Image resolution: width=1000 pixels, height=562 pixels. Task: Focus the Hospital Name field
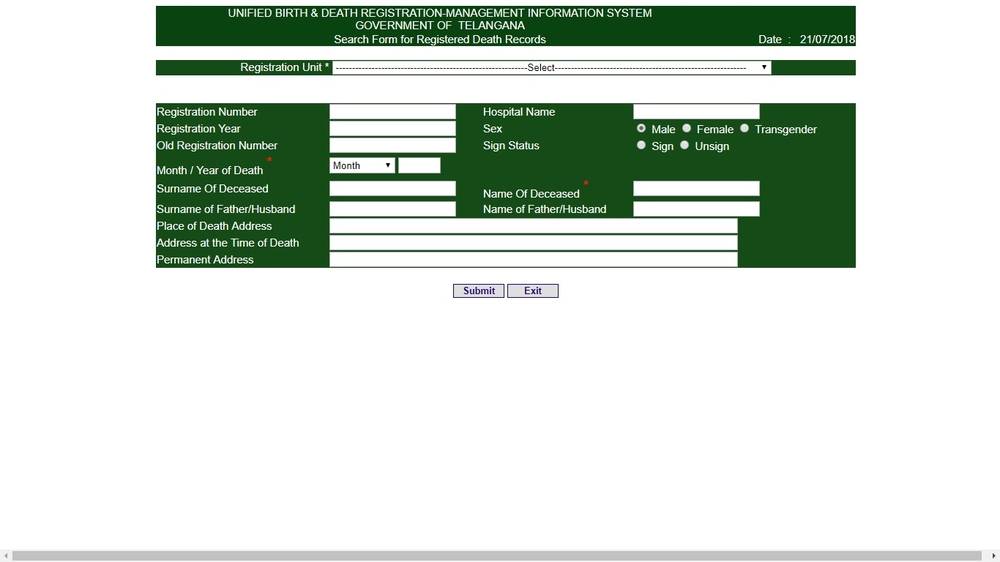click(696, 112)
